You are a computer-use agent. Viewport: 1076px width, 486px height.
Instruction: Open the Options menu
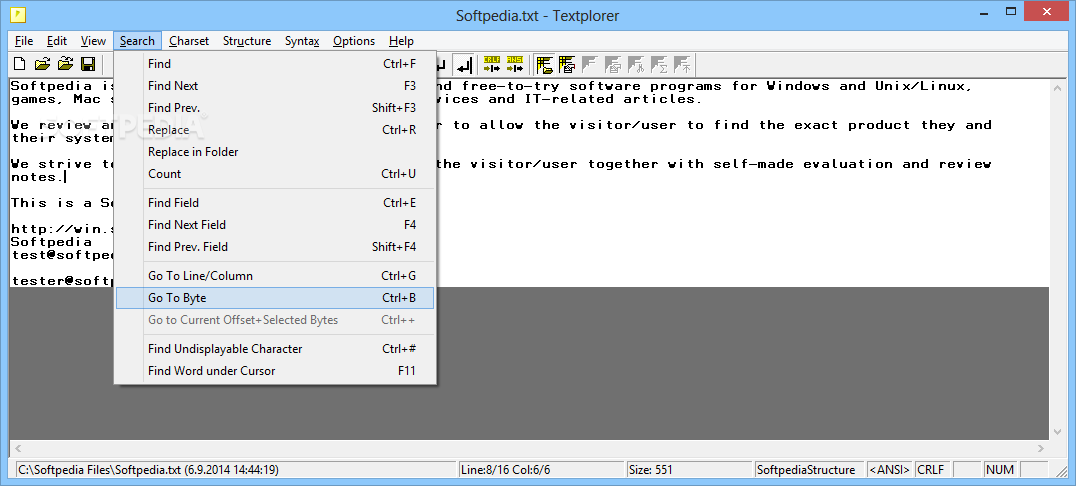tap(354, 41)
